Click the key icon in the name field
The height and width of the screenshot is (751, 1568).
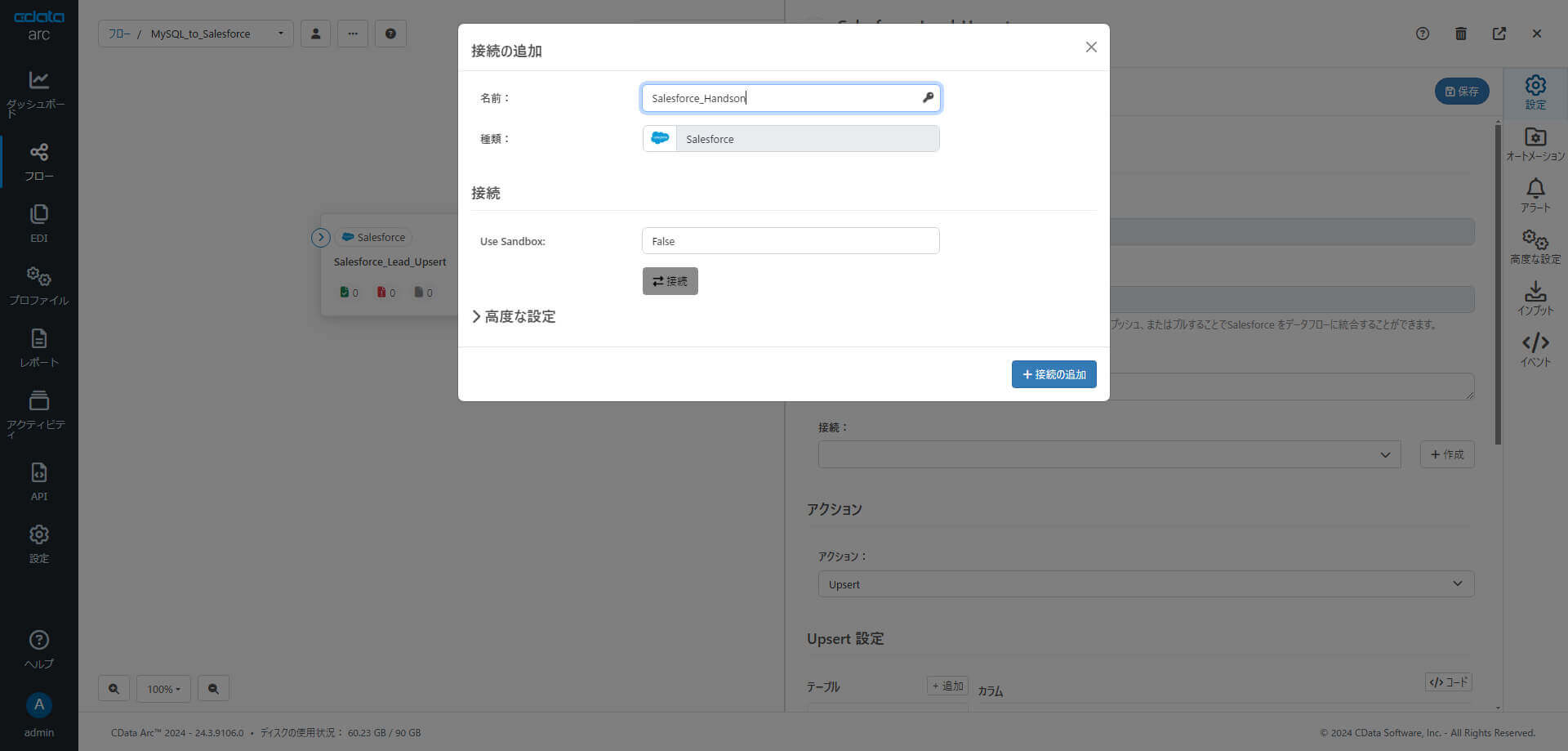pyautogui.click(x=928, y=98)
